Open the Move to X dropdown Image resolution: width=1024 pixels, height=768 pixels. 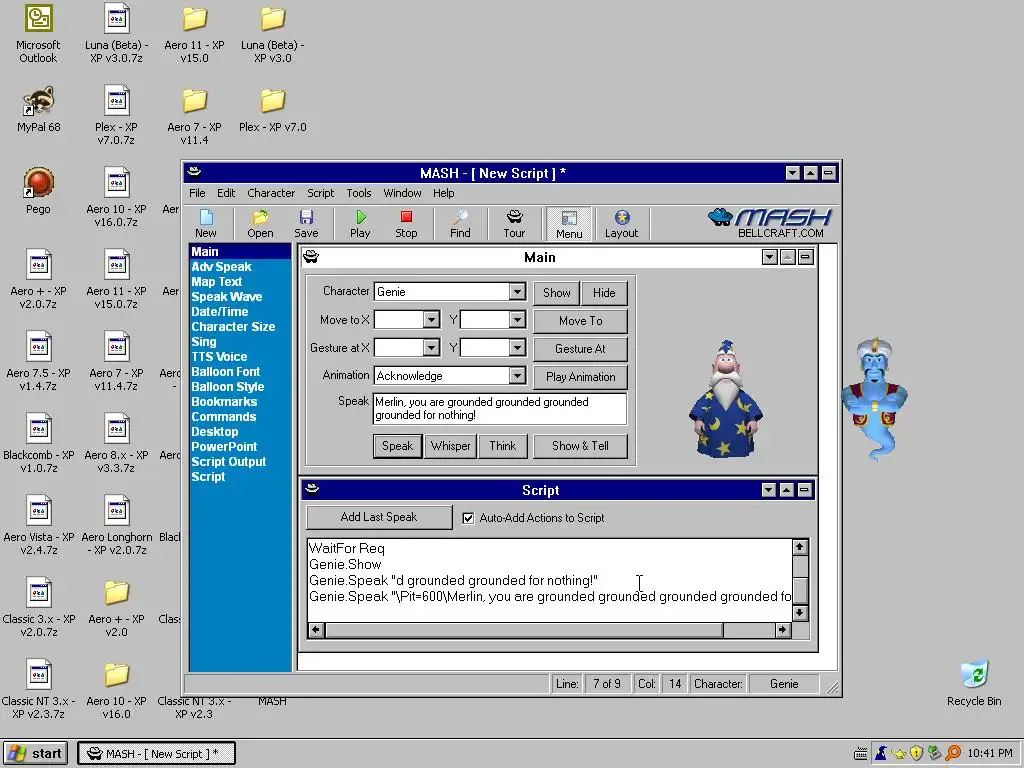[x=431, y=320]
